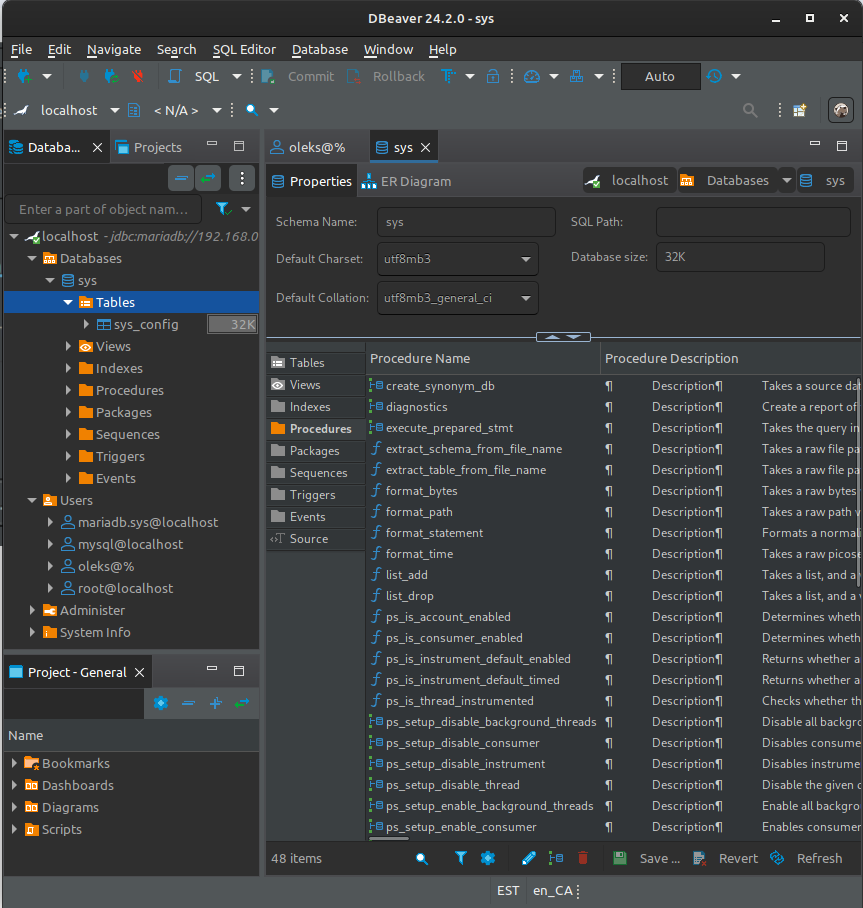Click the New Connection plug icon

pos(25,76)
